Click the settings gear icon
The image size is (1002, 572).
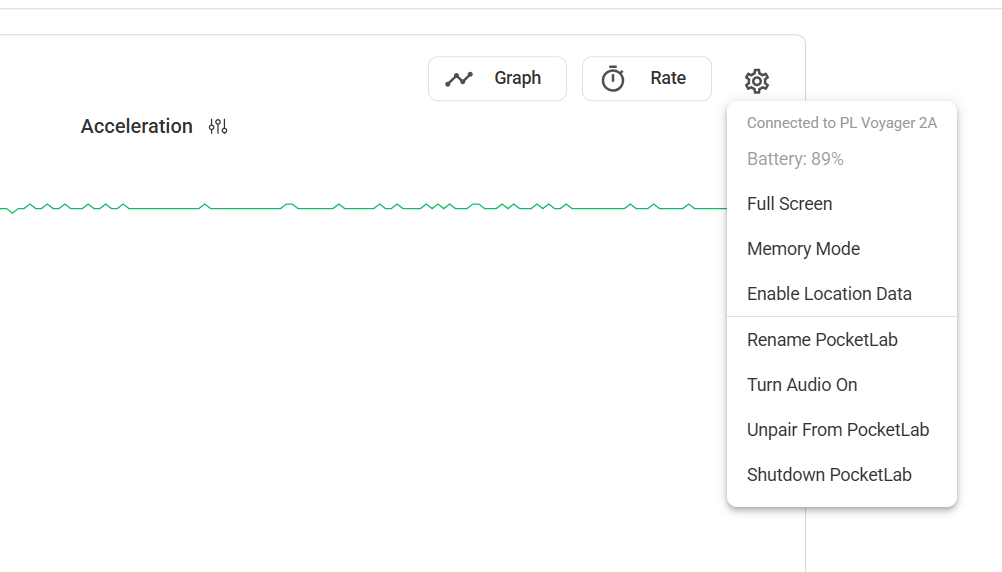coord(757,81)
